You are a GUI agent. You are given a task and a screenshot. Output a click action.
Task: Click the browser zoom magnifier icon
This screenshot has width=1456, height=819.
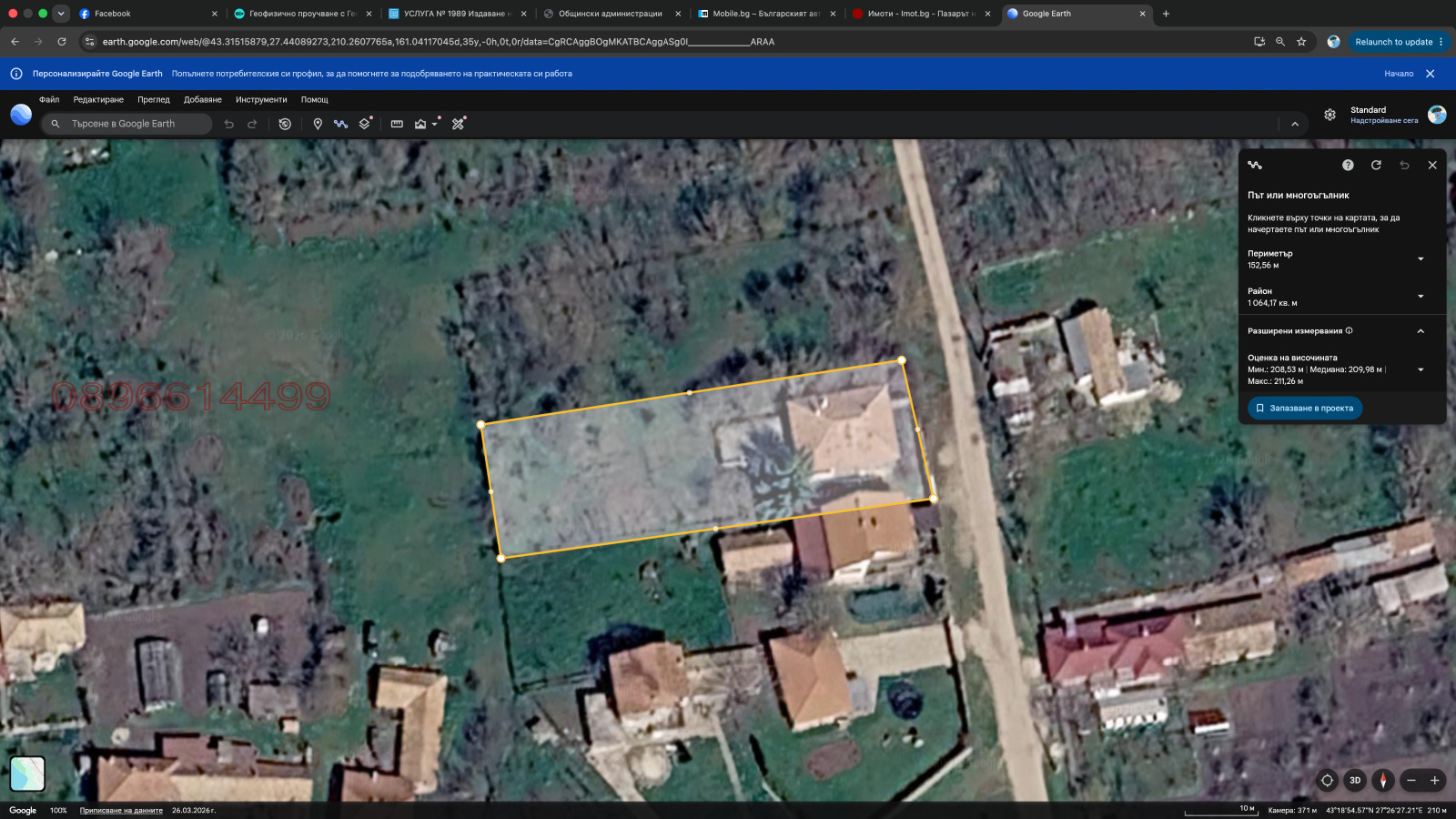click(1280, 42)
